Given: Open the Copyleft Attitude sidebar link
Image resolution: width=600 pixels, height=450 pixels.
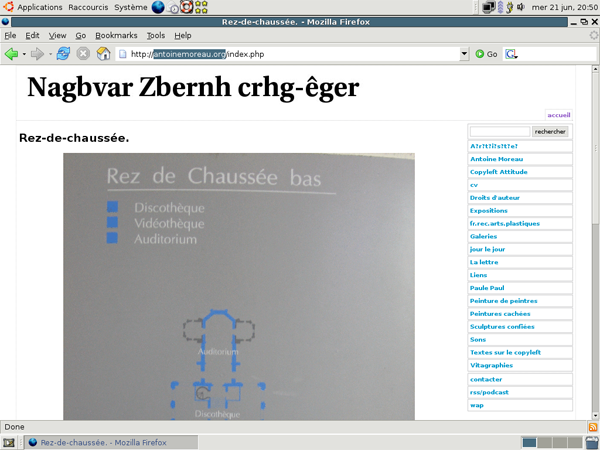Looking at the screenshot, I should [499, 172].
